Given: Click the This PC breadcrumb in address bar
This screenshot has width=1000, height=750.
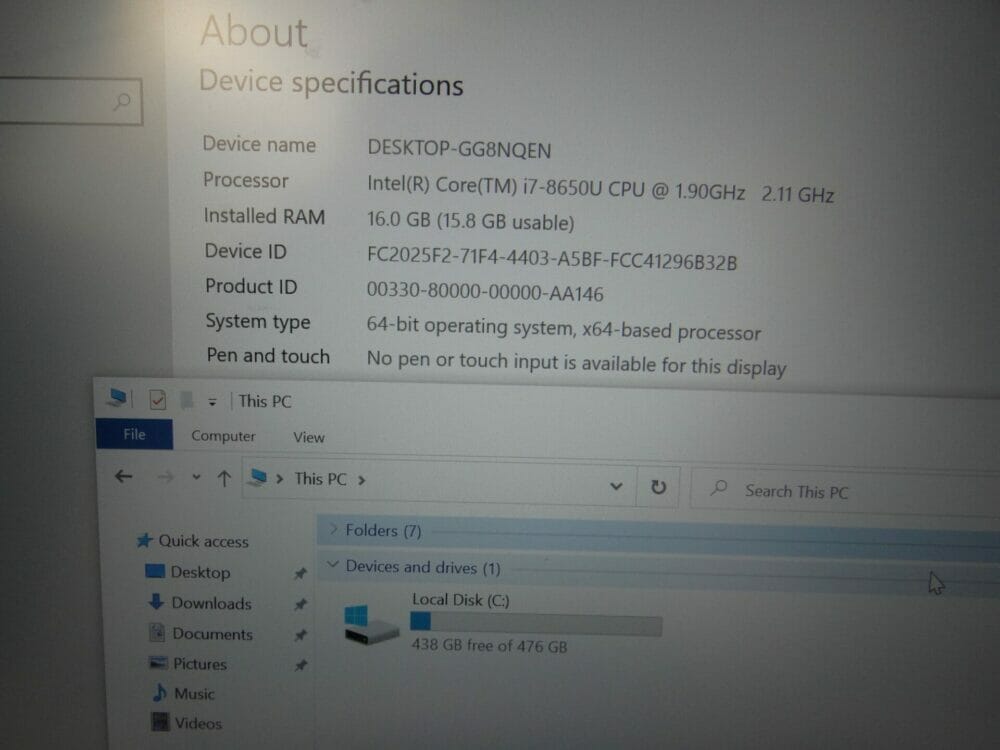Looking at the screenshot, I should [320, 479].
